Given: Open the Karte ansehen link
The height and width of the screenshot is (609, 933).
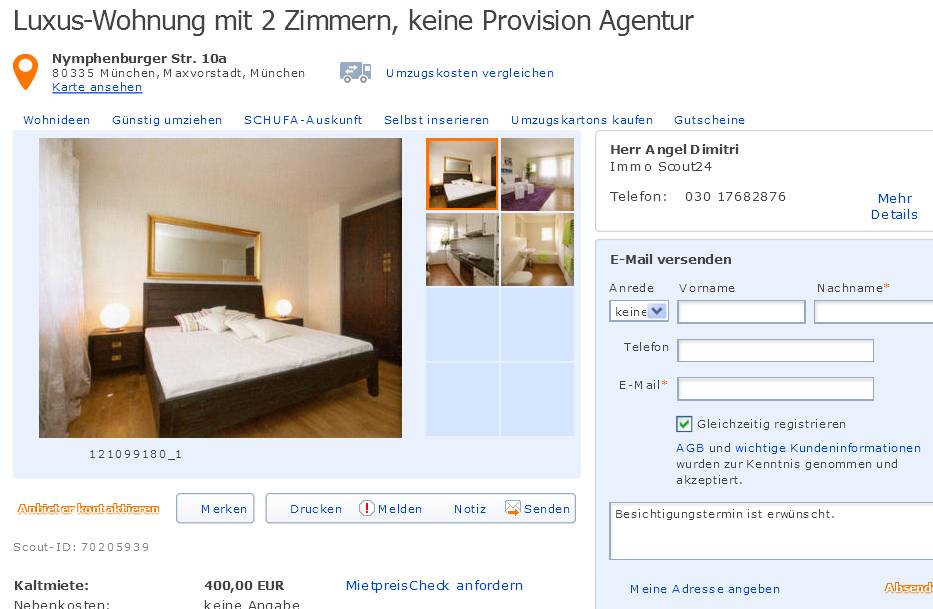Looking at the screenshot, I should [97, 87].
